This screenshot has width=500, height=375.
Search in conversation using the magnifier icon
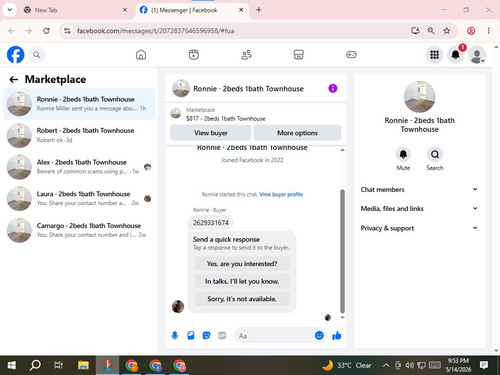pos(435,154)
